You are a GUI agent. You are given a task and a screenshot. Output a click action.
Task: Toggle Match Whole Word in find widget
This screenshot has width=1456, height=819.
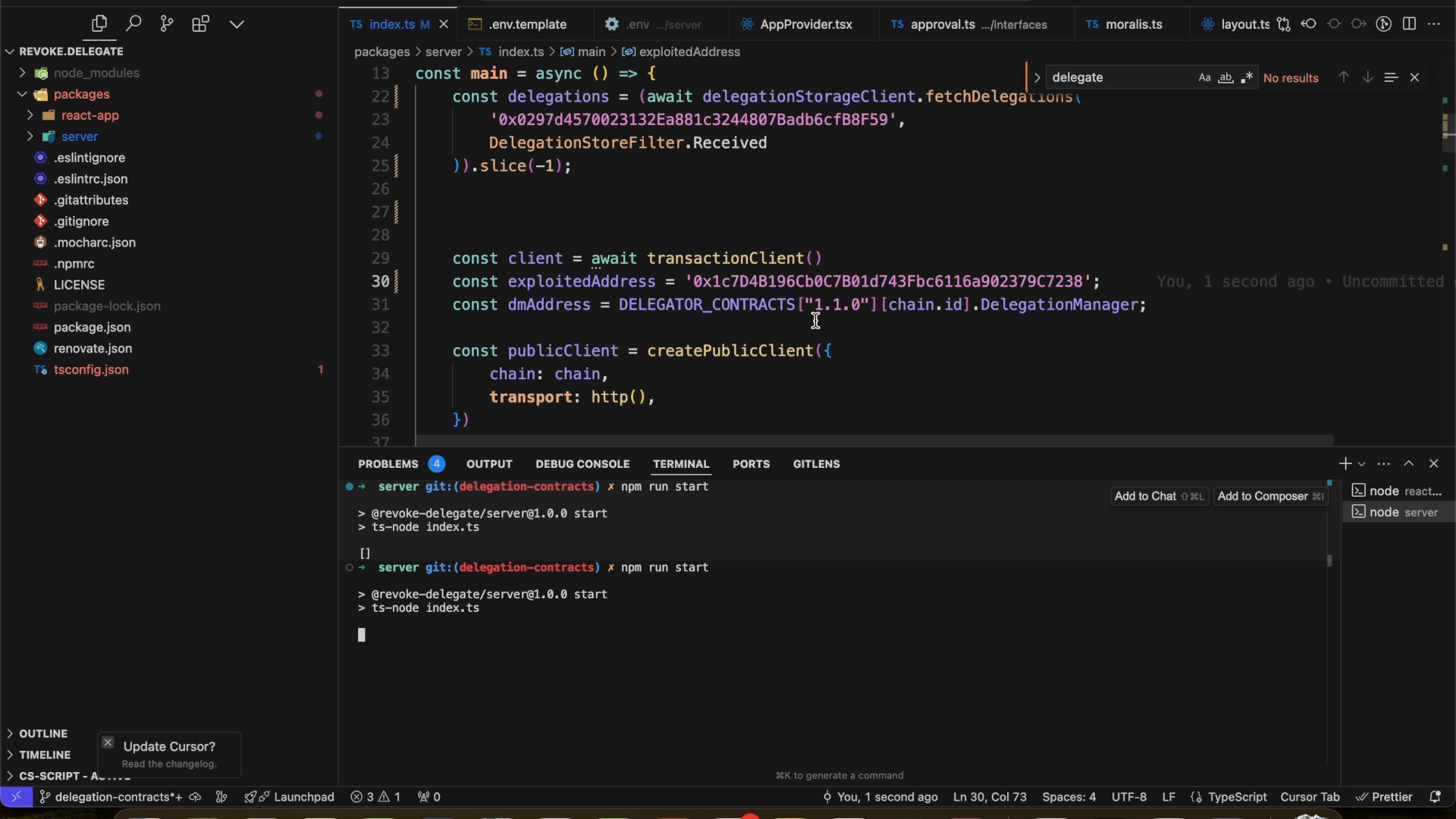tap(1225, 77)
